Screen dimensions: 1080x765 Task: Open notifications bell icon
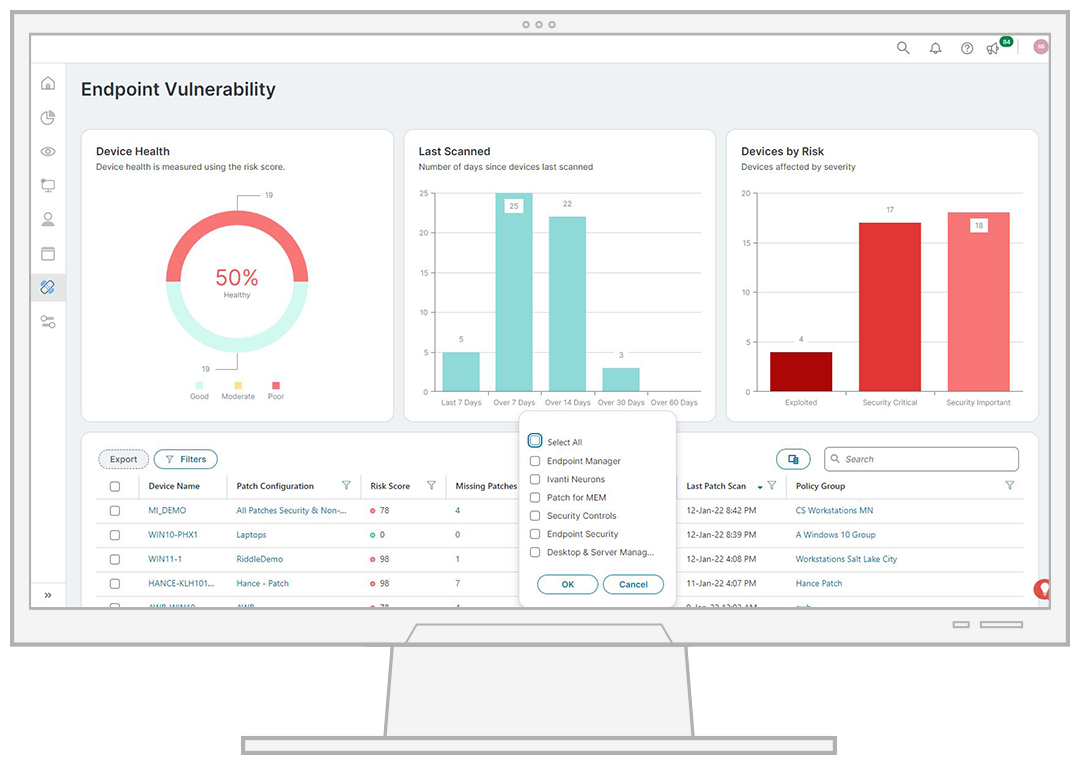tap(935, 48)
